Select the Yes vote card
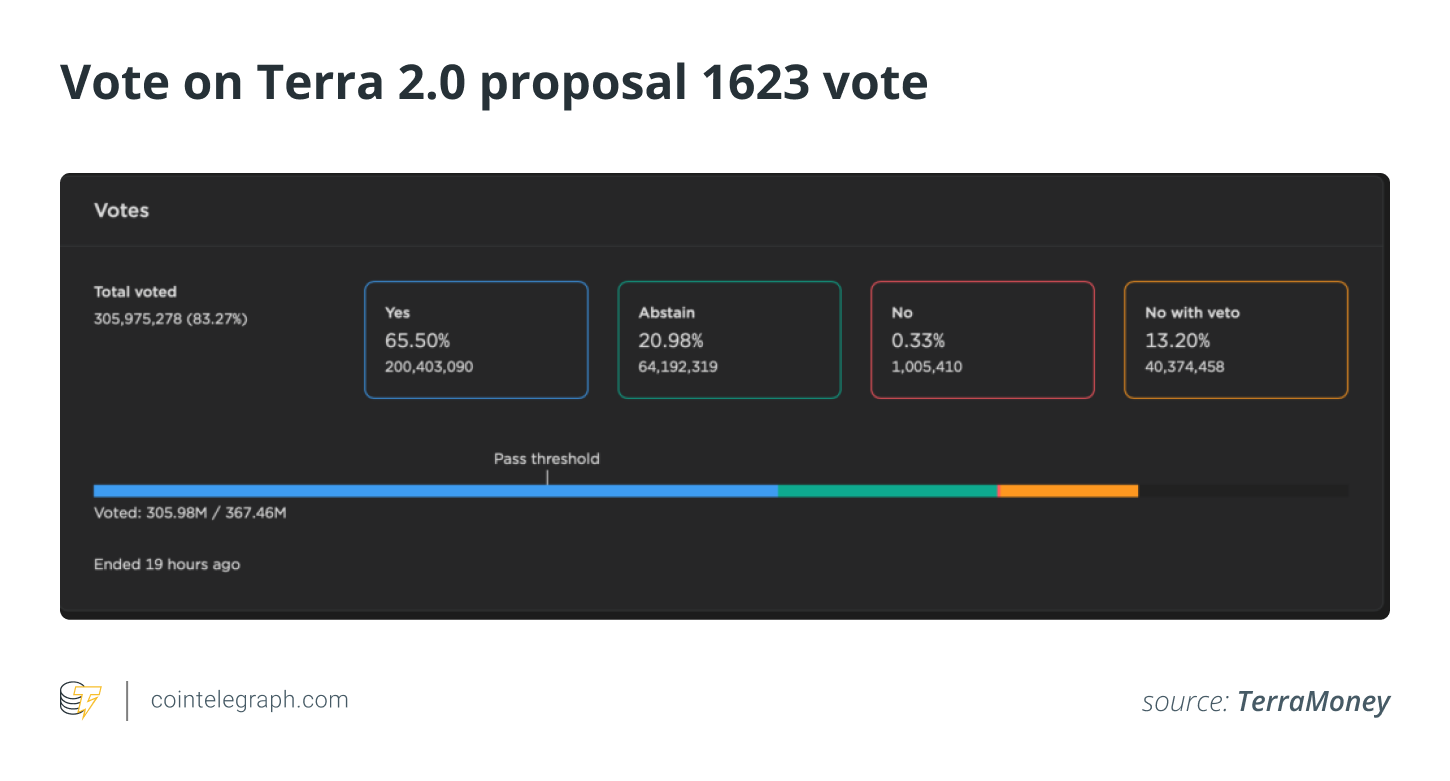 click(476, 340)
